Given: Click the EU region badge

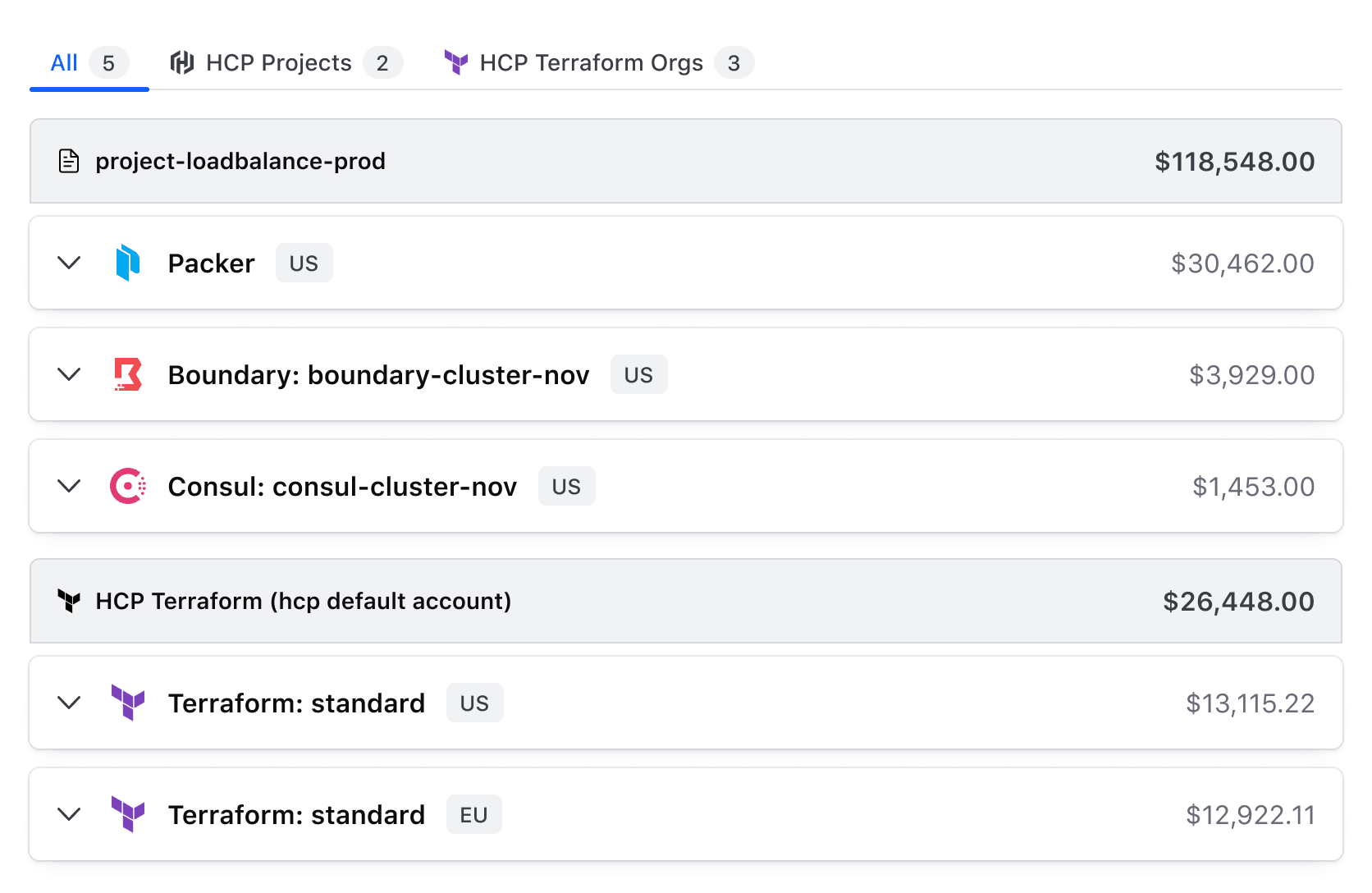Looking at the screenshot, I should click(x=473, y=815).
